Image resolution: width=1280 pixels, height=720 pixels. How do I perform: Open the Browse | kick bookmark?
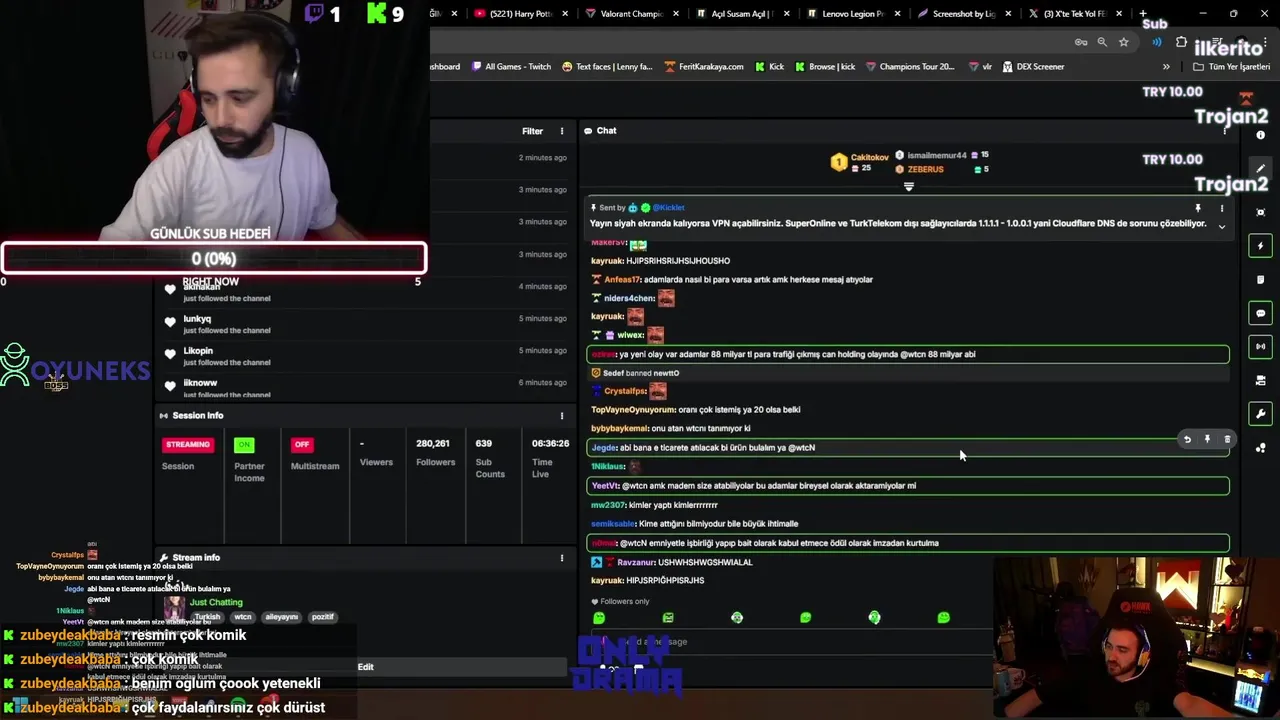tap(825, 67)
